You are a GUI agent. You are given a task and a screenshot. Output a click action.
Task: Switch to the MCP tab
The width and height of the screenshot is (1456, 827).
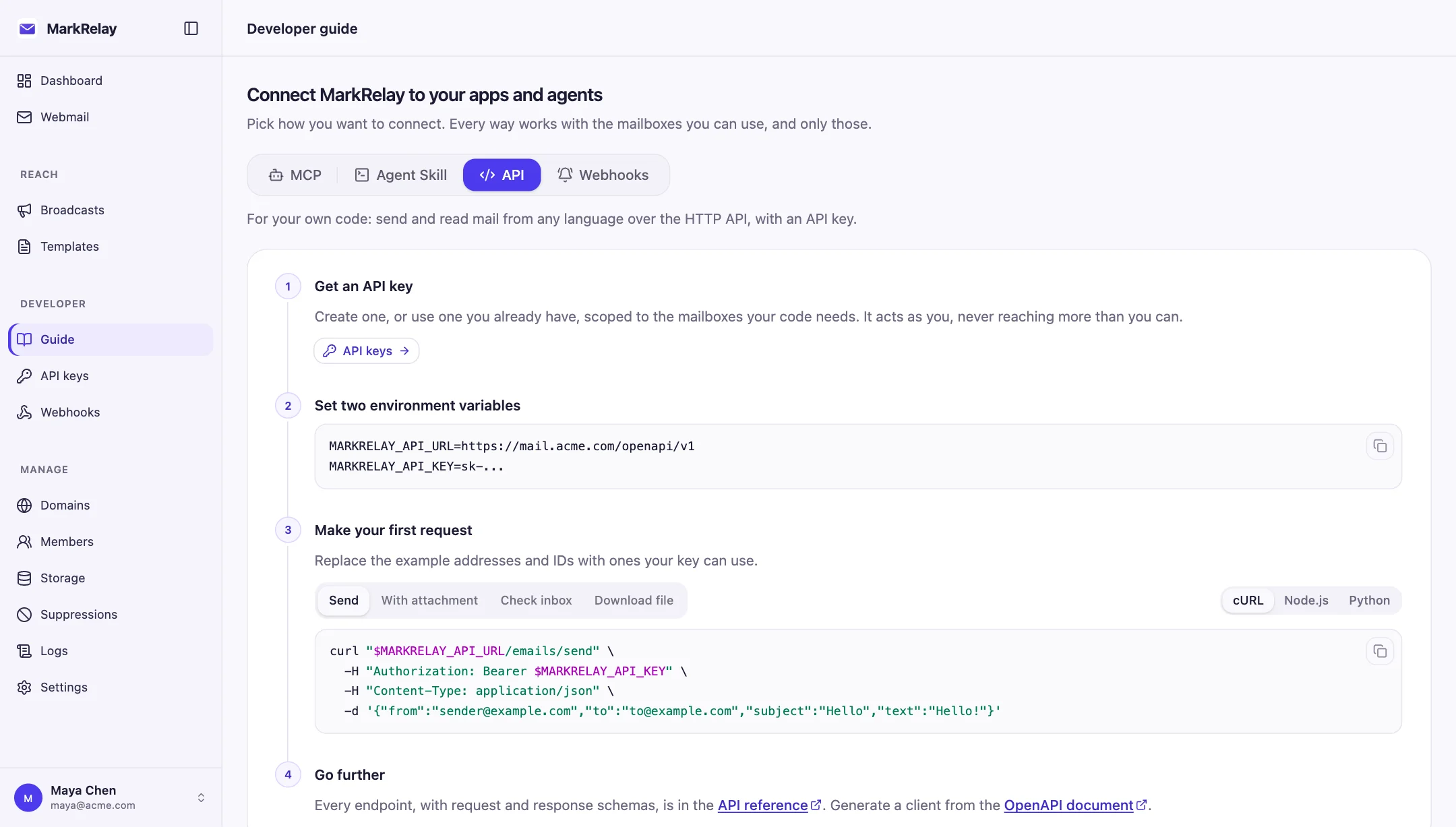tap(295, 175)
